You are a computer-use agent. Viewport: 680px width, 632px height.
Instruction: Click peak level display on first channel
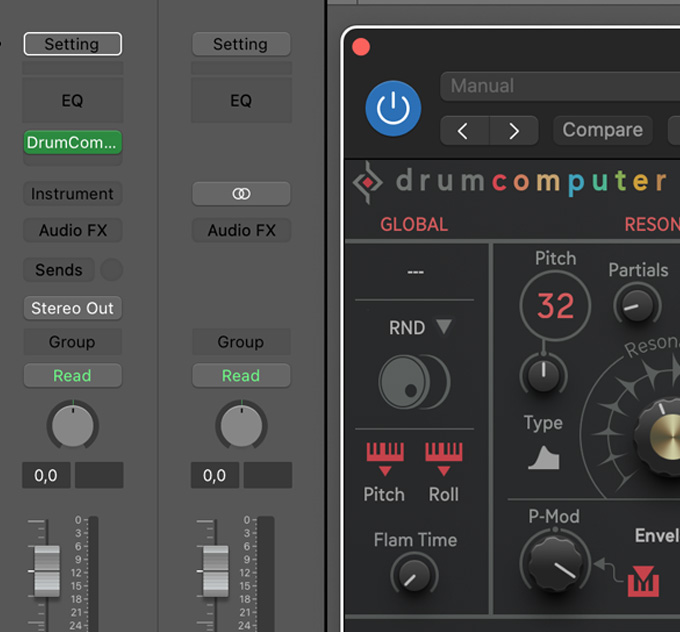99,475
